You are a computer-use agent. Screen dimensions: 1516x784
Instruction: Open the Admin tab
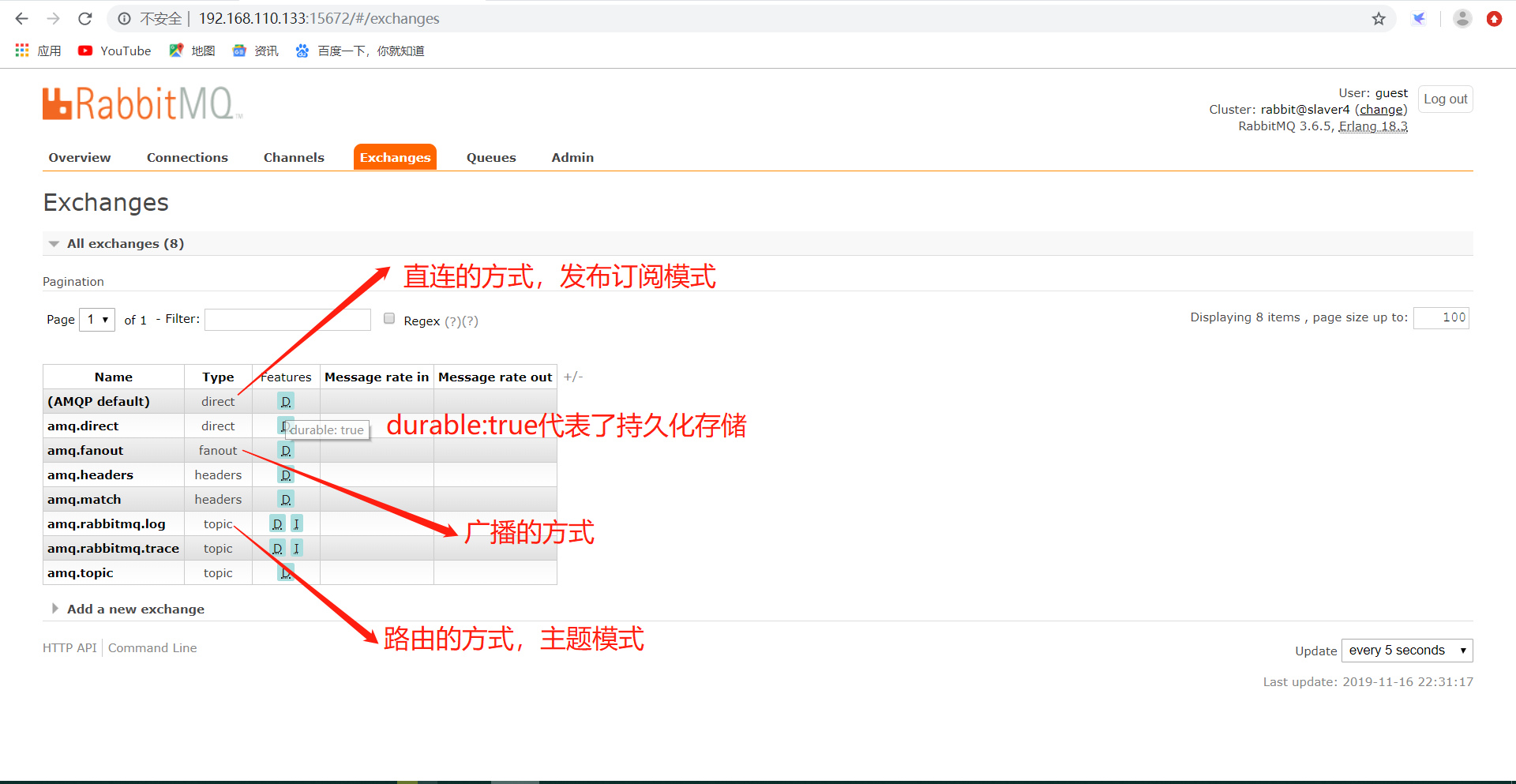[572, 157]
